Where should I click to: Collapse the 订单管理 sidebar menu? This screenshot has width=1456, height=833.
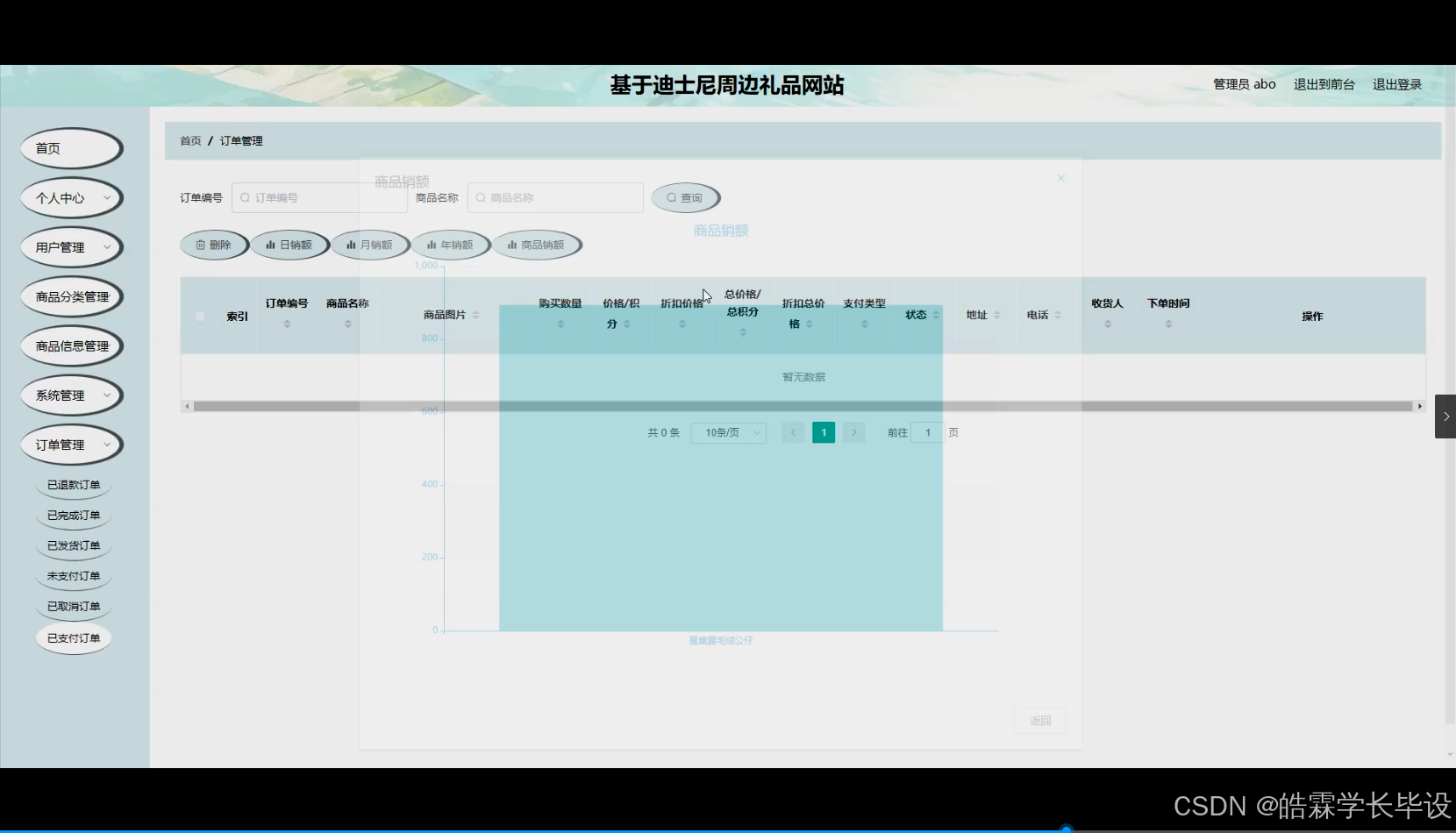[x=71, y=445]
